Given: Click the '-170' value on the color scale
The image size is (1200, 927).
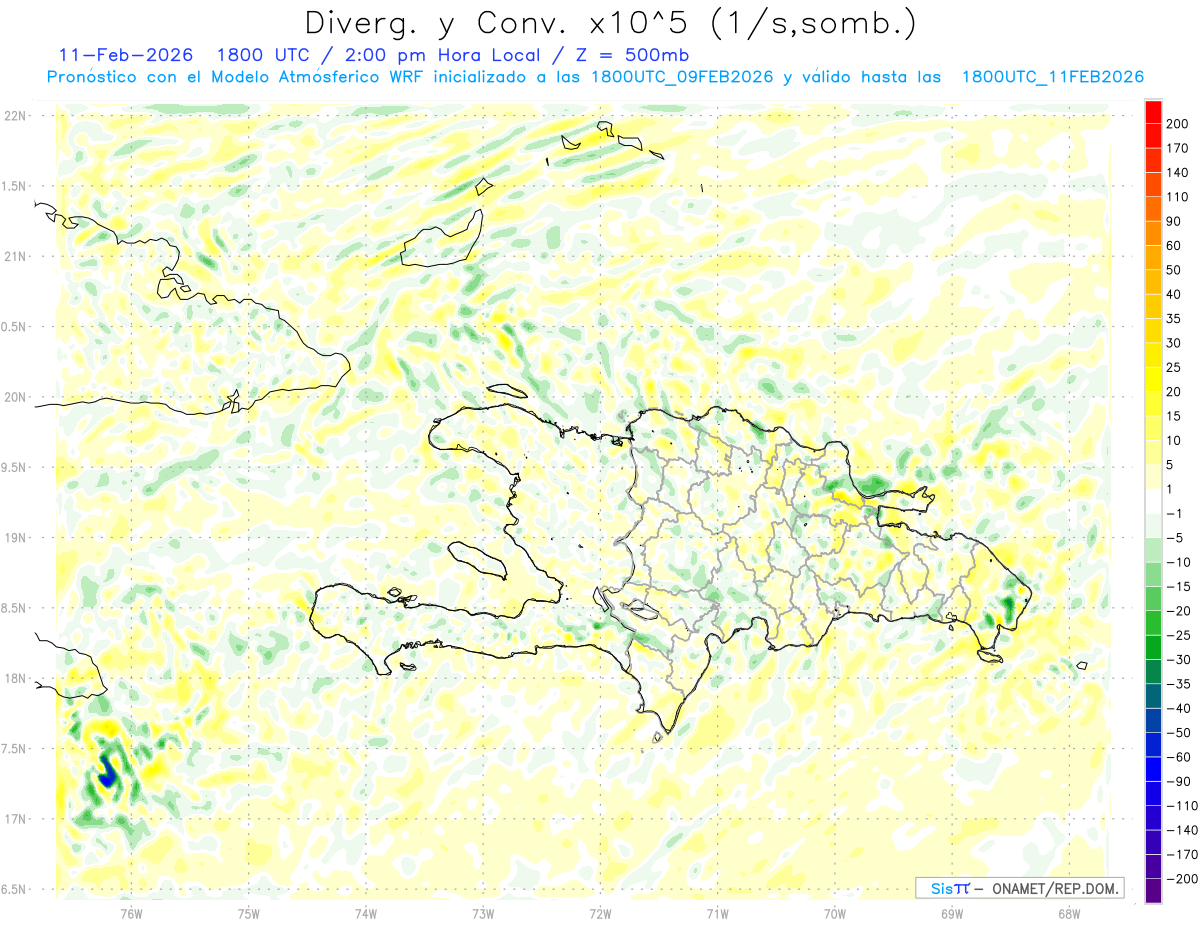Looking at the screenshot, I should pos(1180,854).
